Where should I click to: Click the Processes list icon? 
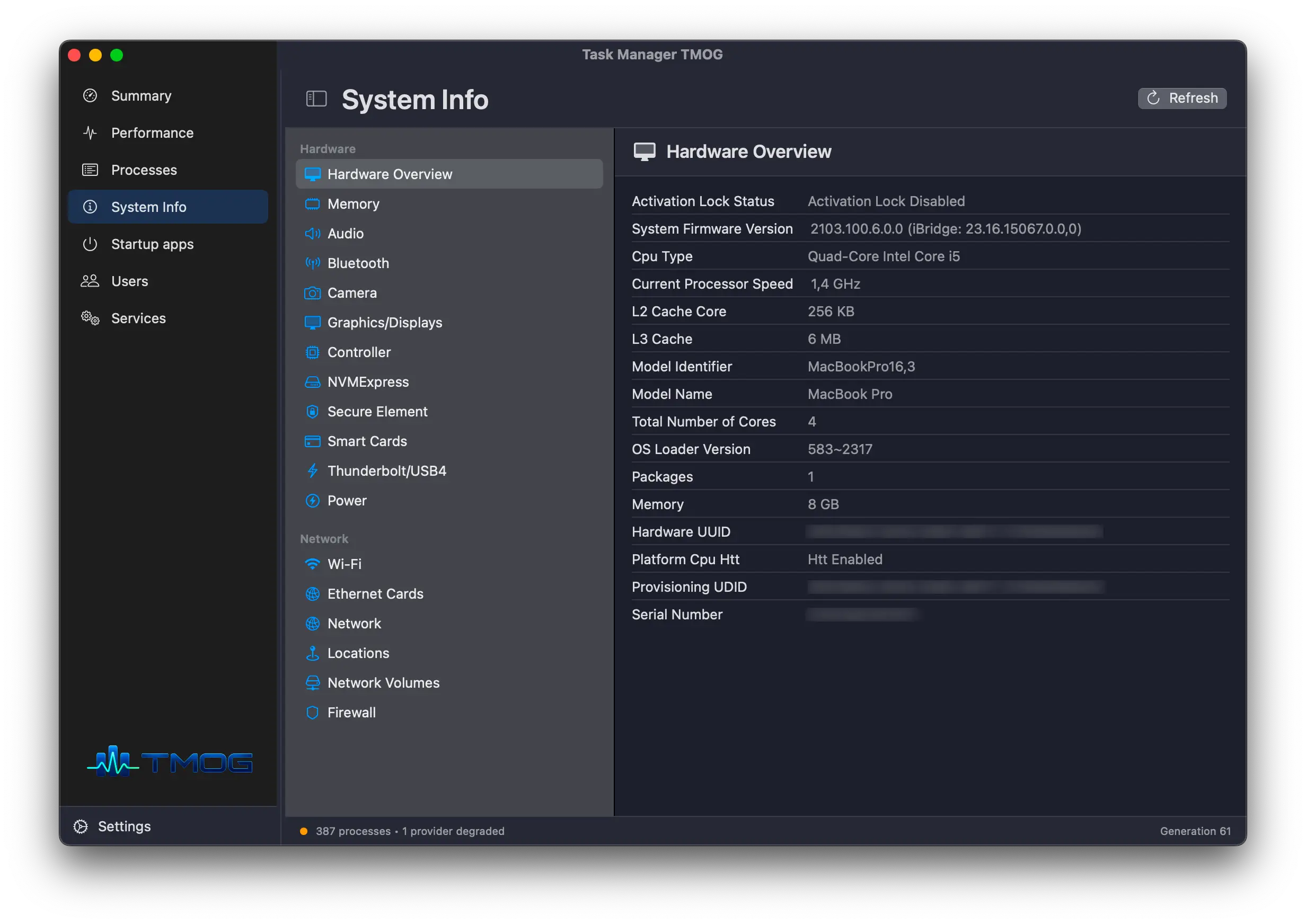tap(90, 170)
